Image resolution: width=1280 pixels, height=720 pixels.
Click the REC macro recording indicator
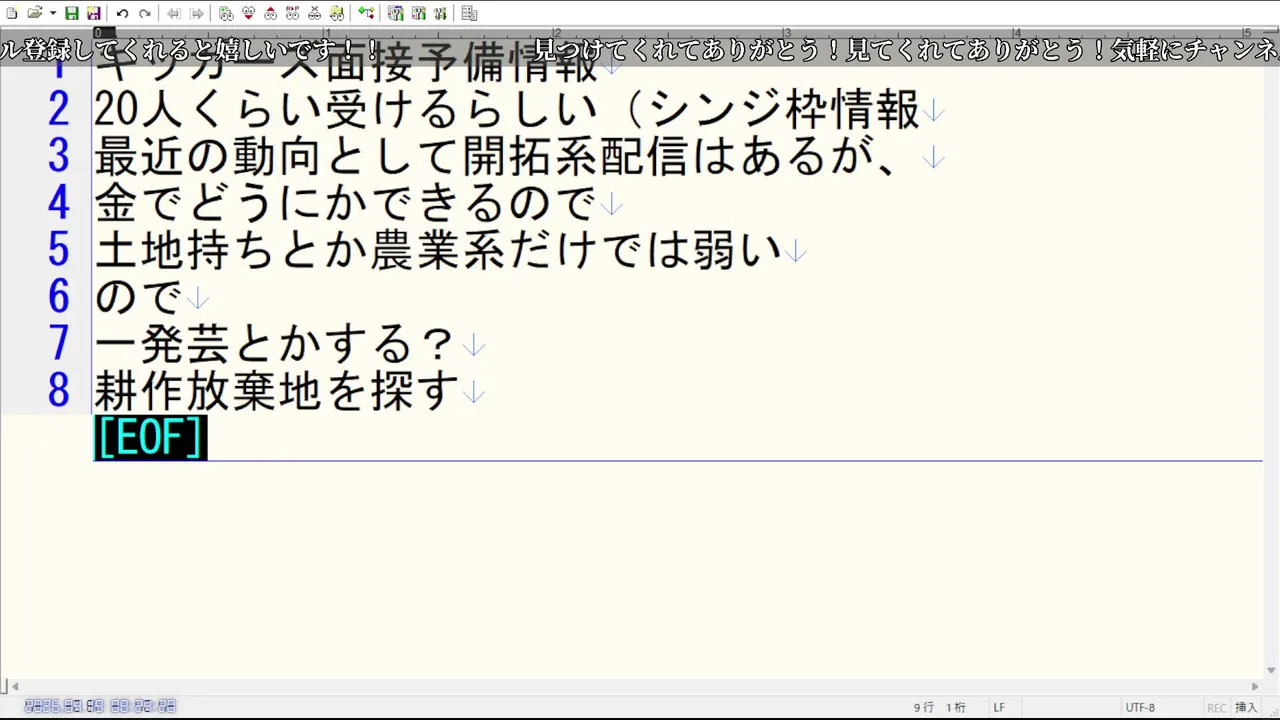point(1216,707)
